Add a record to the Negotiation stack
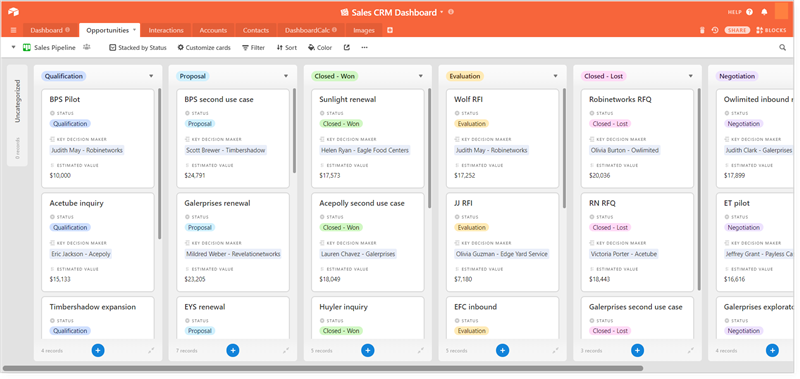800x379 pixels. 772,350
